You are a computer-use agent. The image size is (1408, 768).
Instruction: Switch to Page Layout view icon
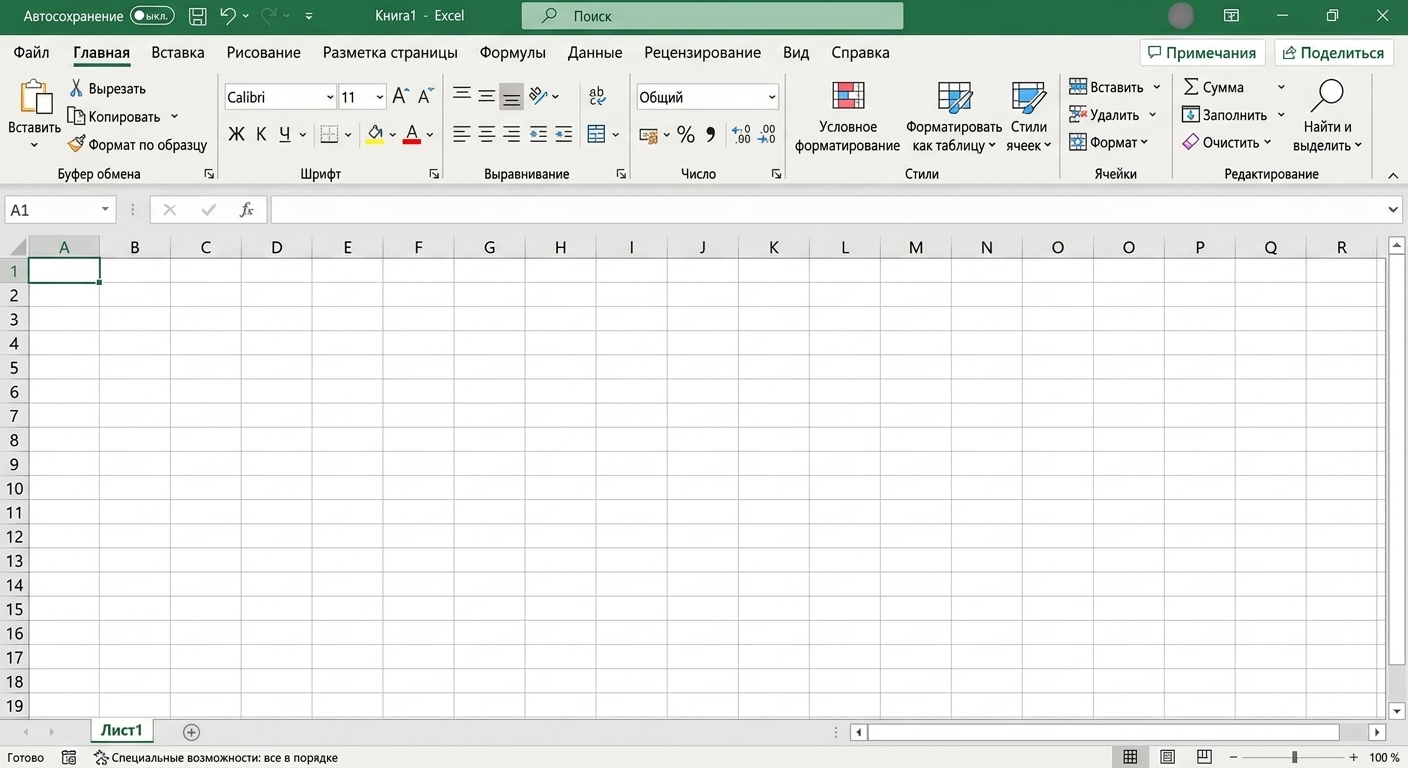click(1167, 757)
